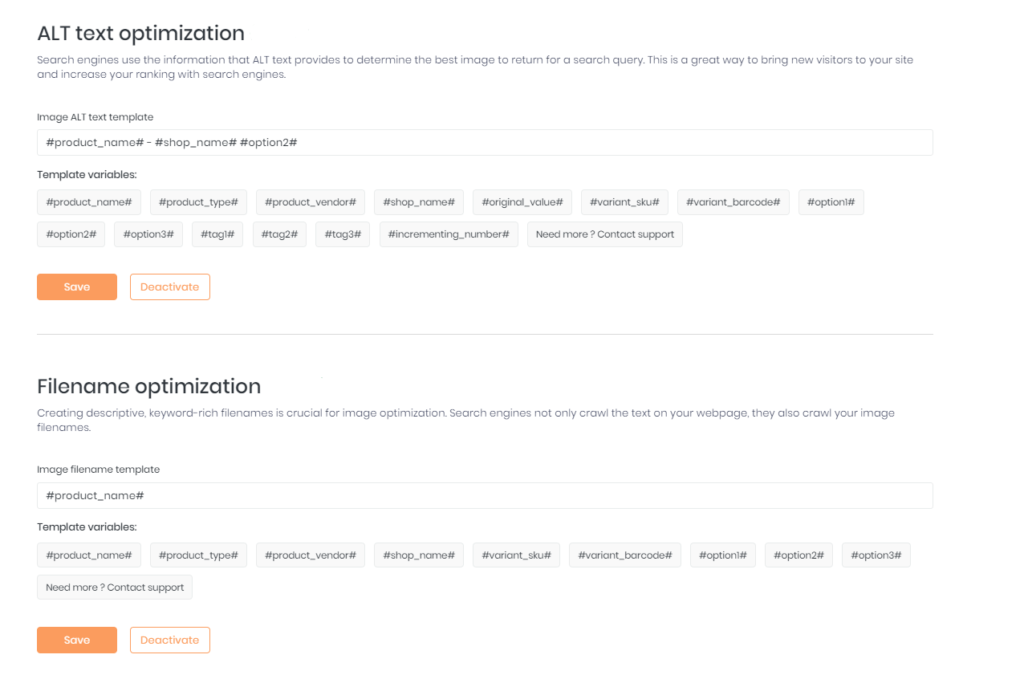Insert #option3# into filename template
The height and width of the screenshot is (679, 1024).
[x=876, y=555]
